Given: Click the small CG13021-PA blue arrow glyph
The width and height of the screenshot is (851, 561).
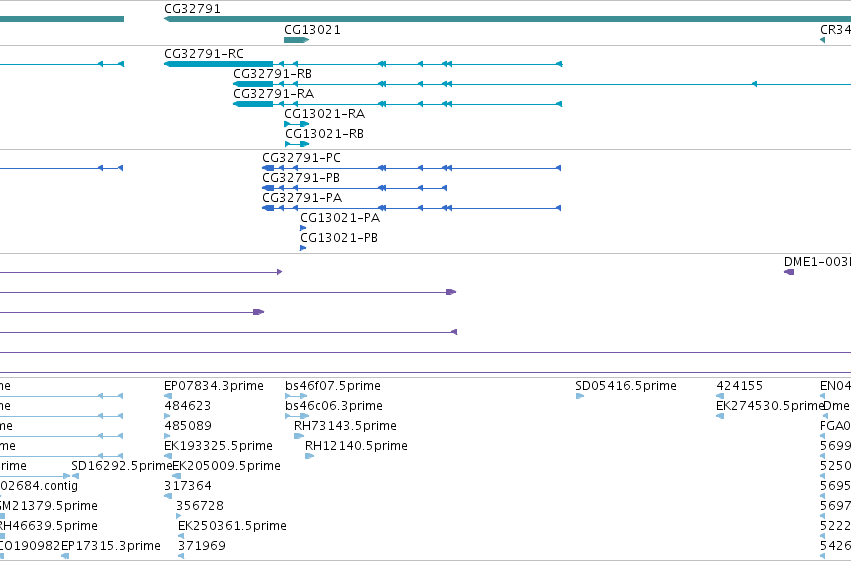Looking at the screenshot, I should click(x=303, y=228).
